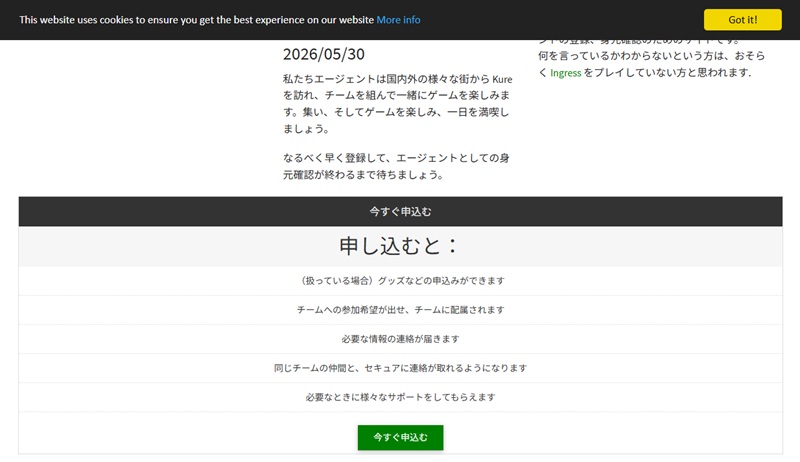Click the line ending 一日を満喫し

tap(397, 112)
